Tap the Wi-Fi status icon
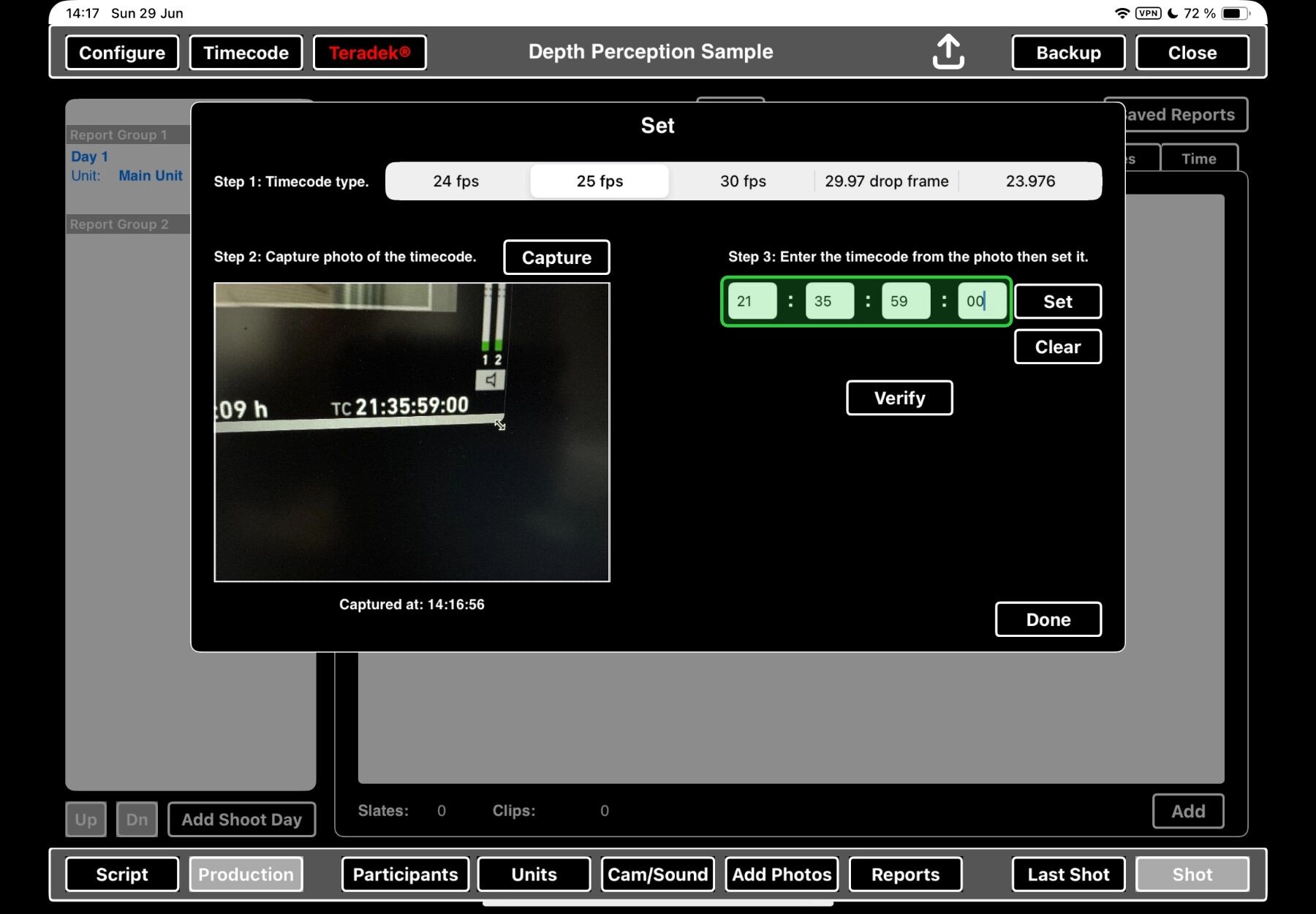1316x914 pixels. click(x=1122, y=13)
